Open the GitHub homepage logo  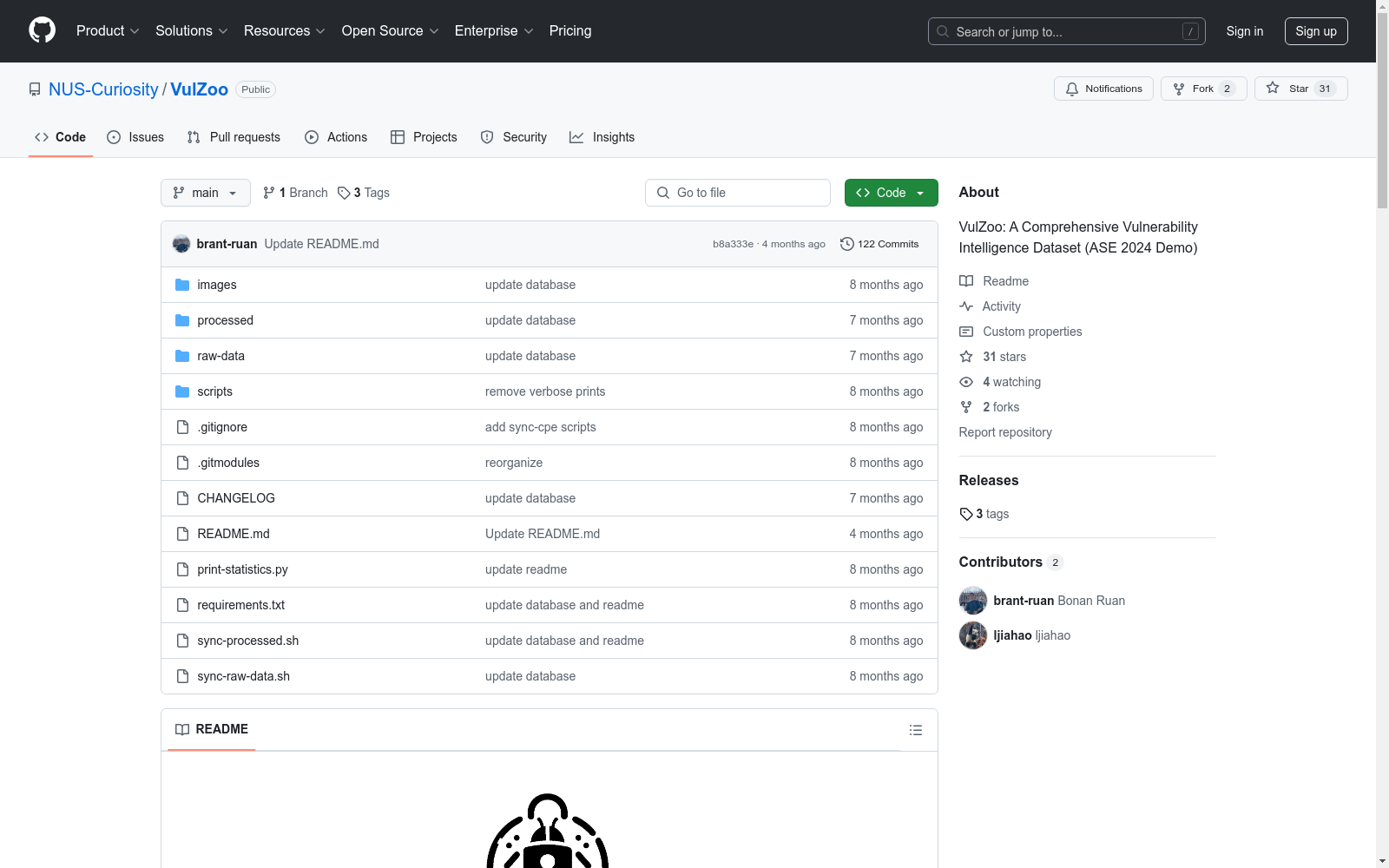42,30
